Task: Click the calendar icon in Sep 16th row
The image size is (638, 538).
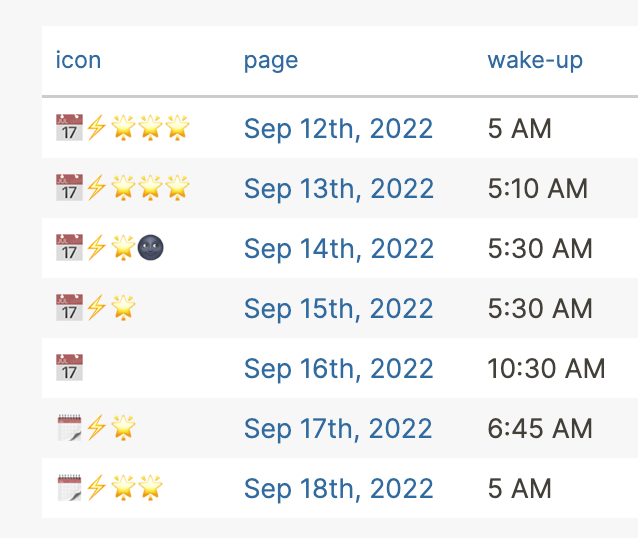Action: 69,368
